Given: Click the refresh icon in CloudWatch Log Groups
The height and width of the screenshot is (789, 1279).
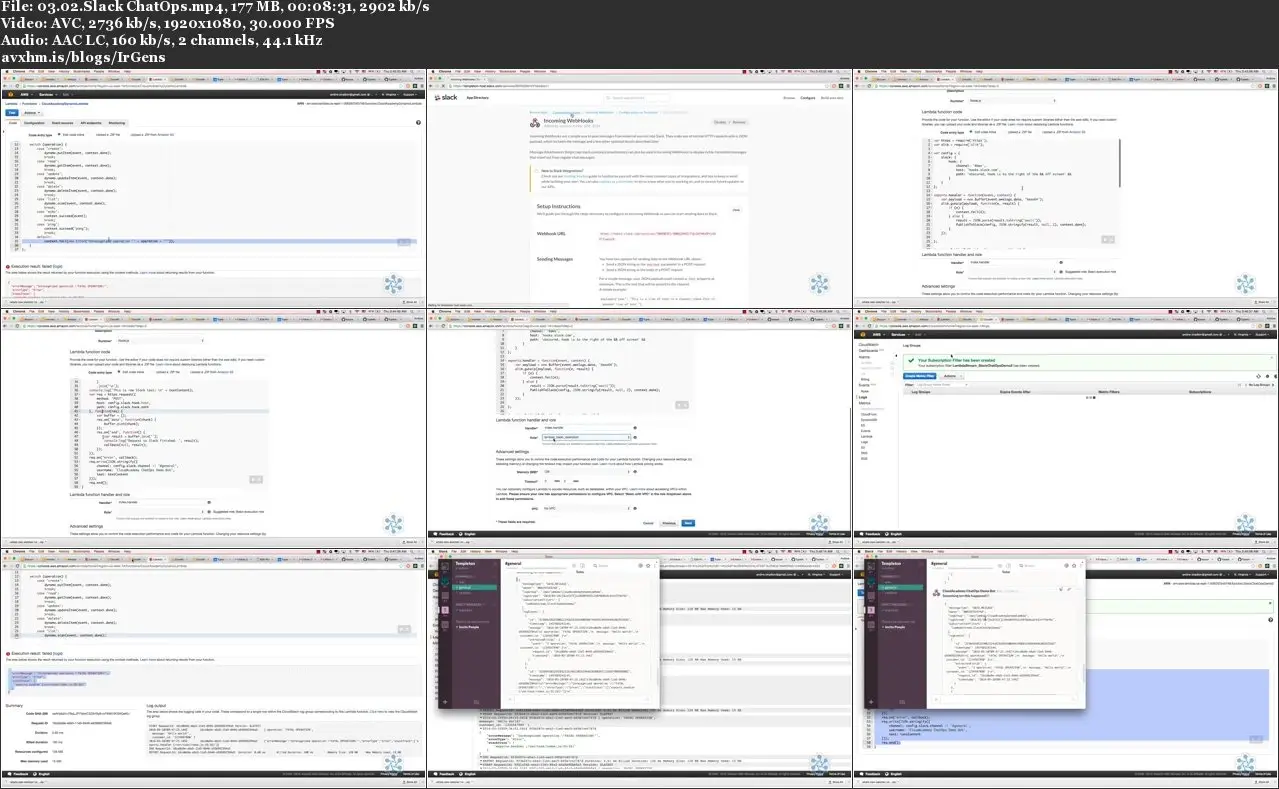Looking at the screenshot, I should pos(1258,376).
